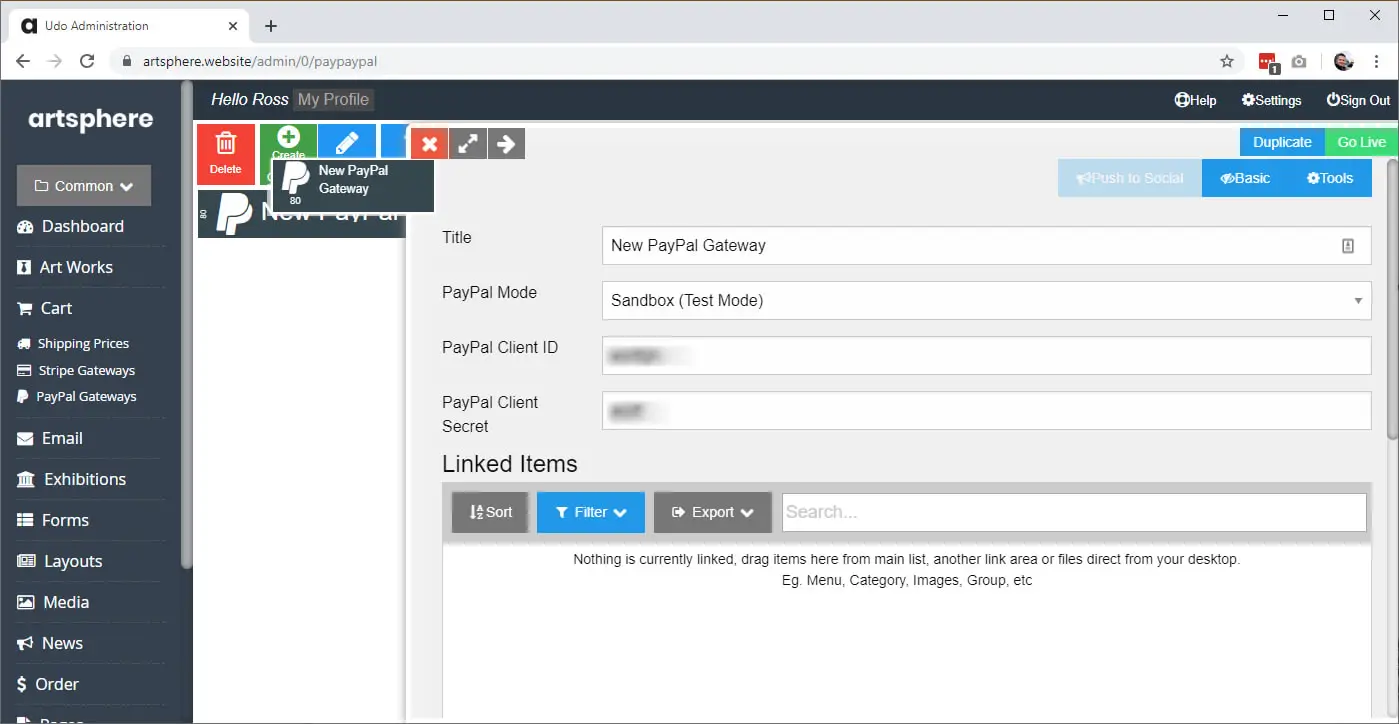Image resolution: width=1399 pixels, height=724 pixels.
Task: Open the Export dropdown
Action: click(712, 511)
